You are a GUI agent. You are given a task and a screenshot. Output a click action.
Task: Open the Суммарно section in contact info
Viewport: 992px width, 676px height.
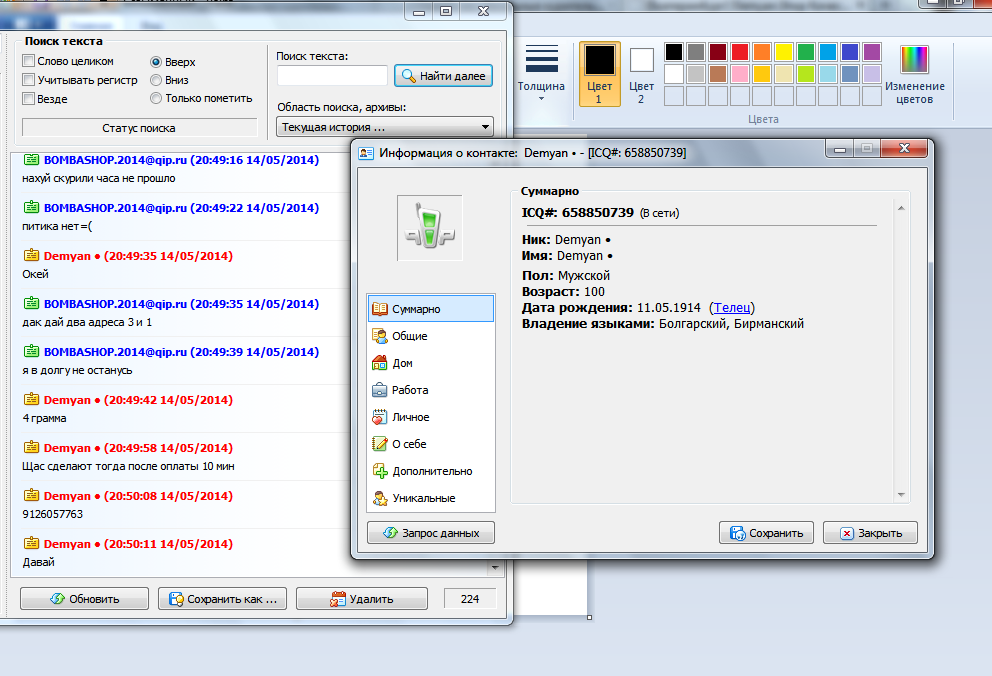(x=430, y=309)
